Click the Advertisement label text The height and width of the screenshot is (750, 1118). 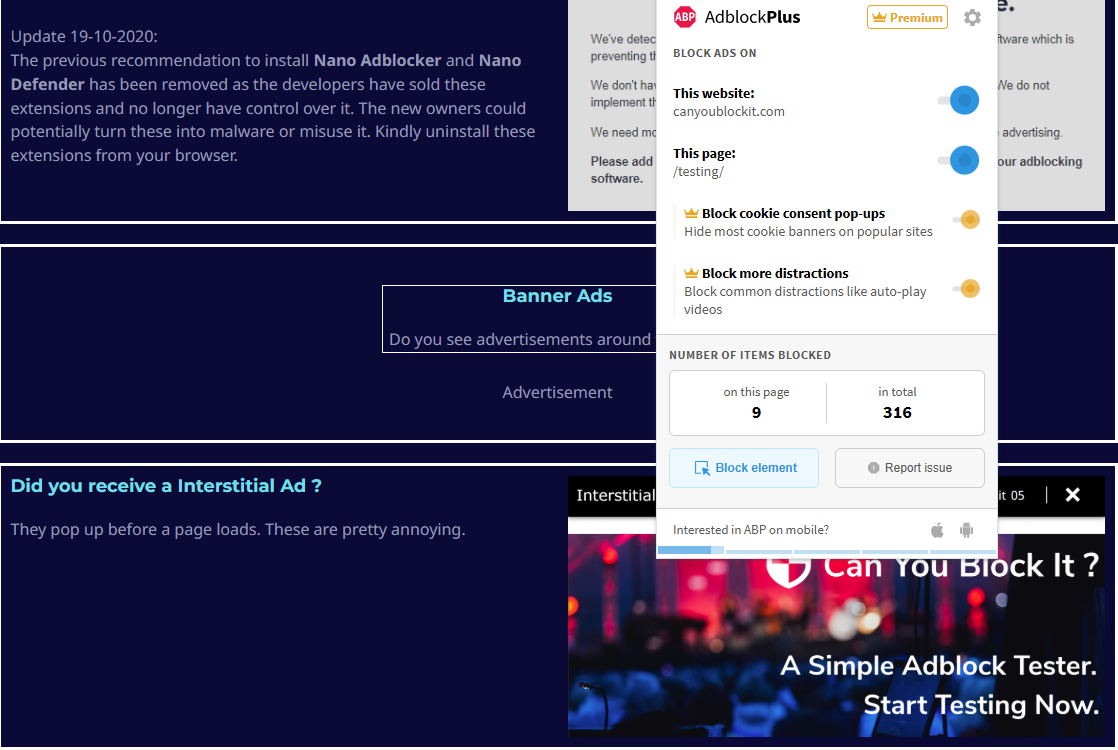(x=557, y=392)
